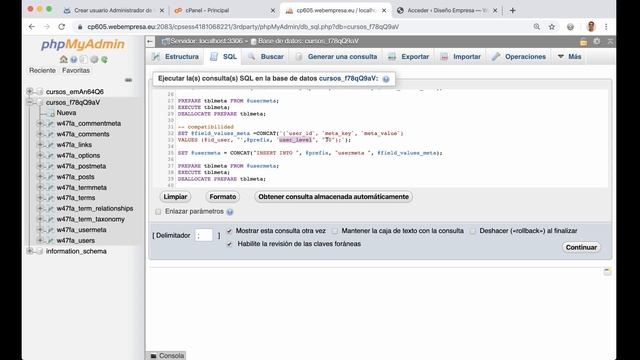Uncheck Mostrar esta consulta otra vez

[229, 231]
